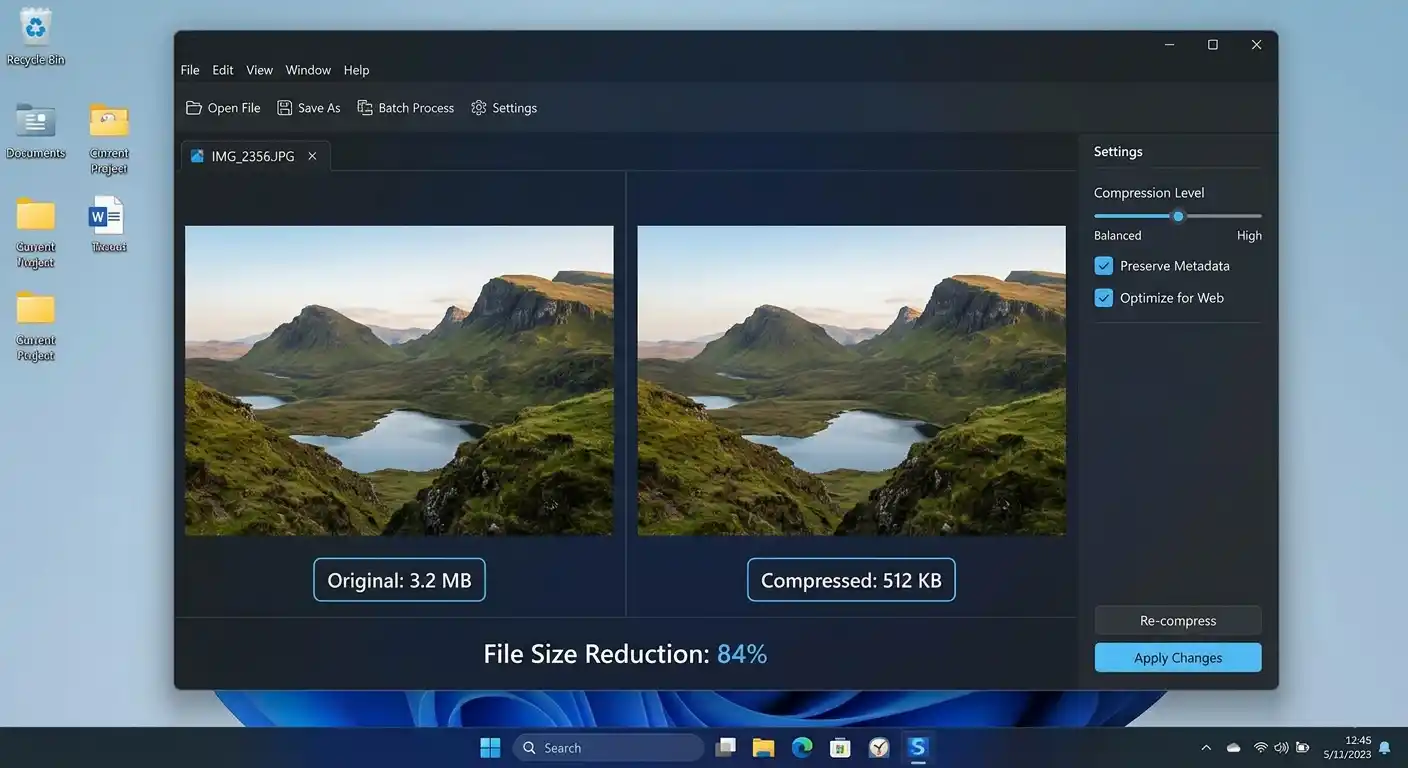Click the OneDrive cloud tray icon
The image size is (1408, 768).
(x=1233, y=748)
